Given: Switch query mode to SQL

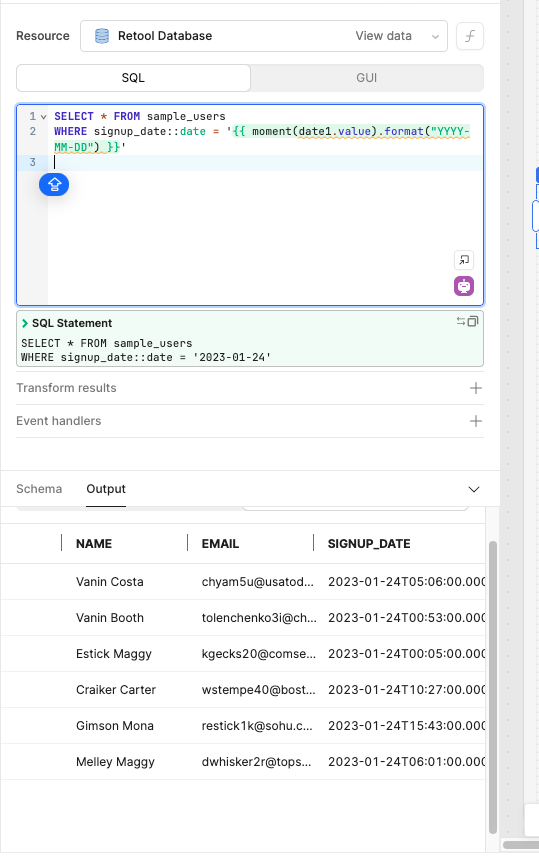Looking at the screenshot, I should [x=133, y=78].
